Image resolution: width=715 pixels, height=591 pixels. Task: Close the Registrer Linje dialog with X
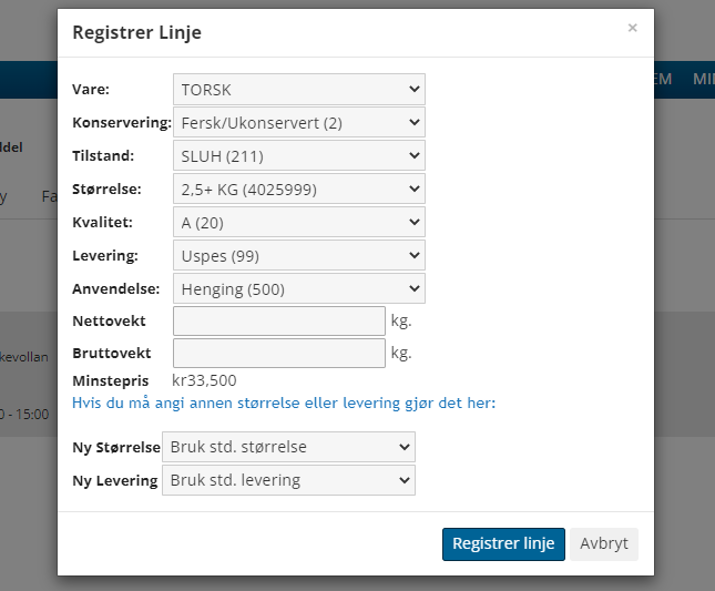(632, 28)
